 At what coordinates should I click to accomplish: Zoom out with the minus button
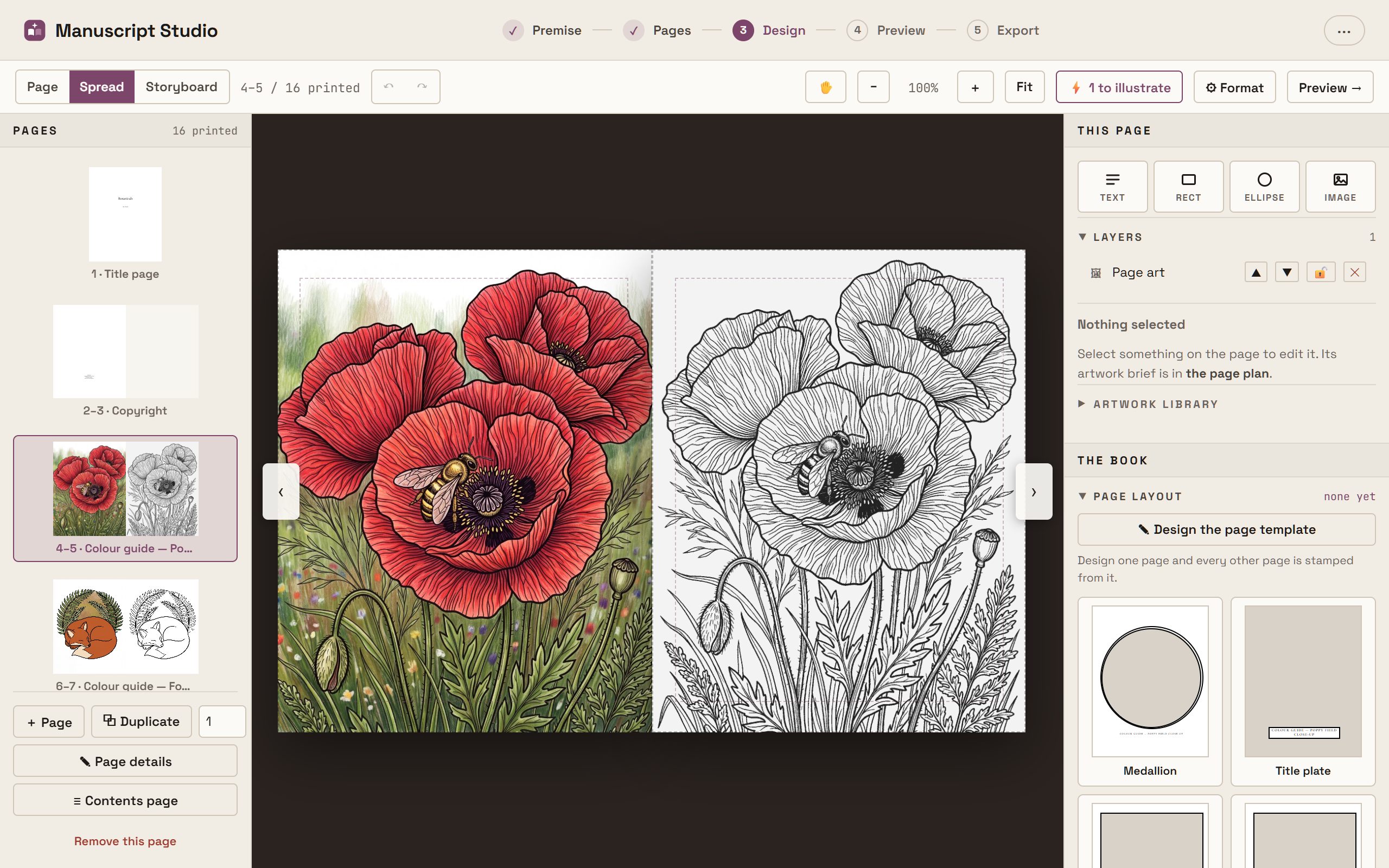coord(873,87)
